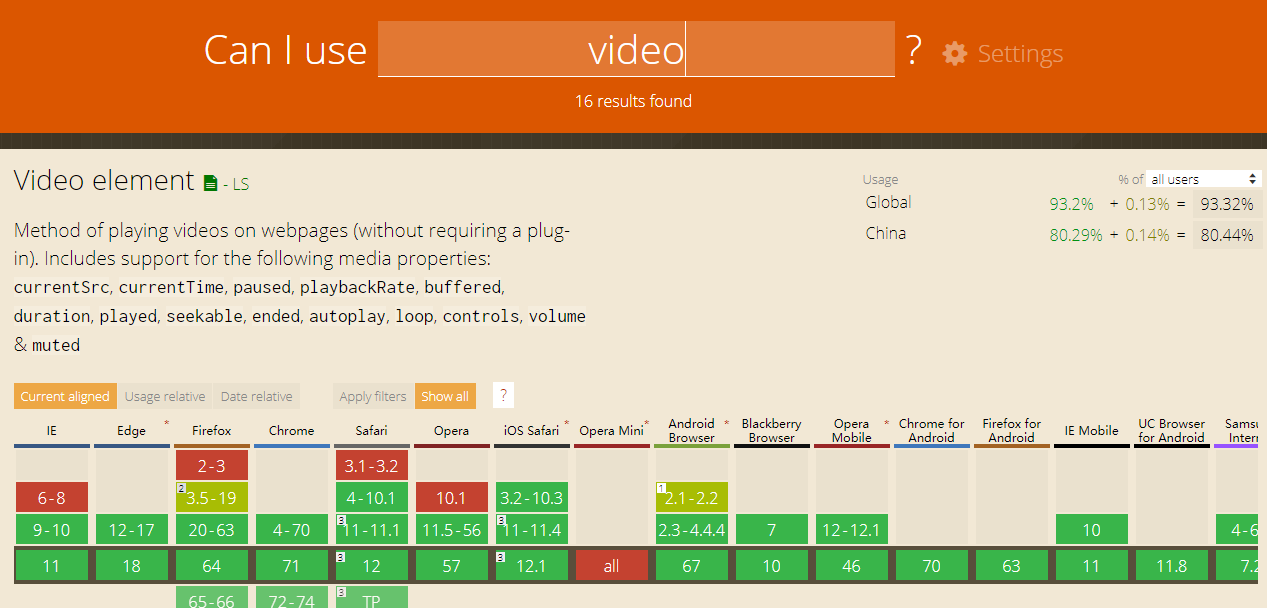
Task: Click the Show all button
Action: point(445,396)
